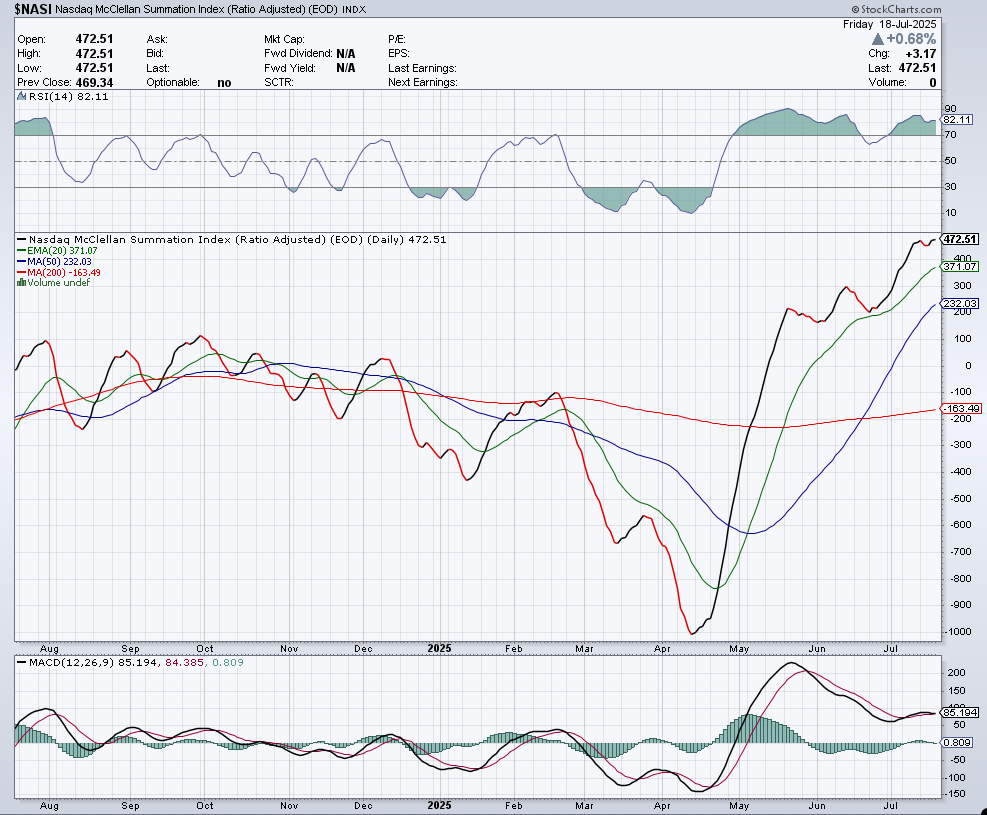Click the Fwd Dividend N/A value
This screenshot has width=987, height=815.
346,53
